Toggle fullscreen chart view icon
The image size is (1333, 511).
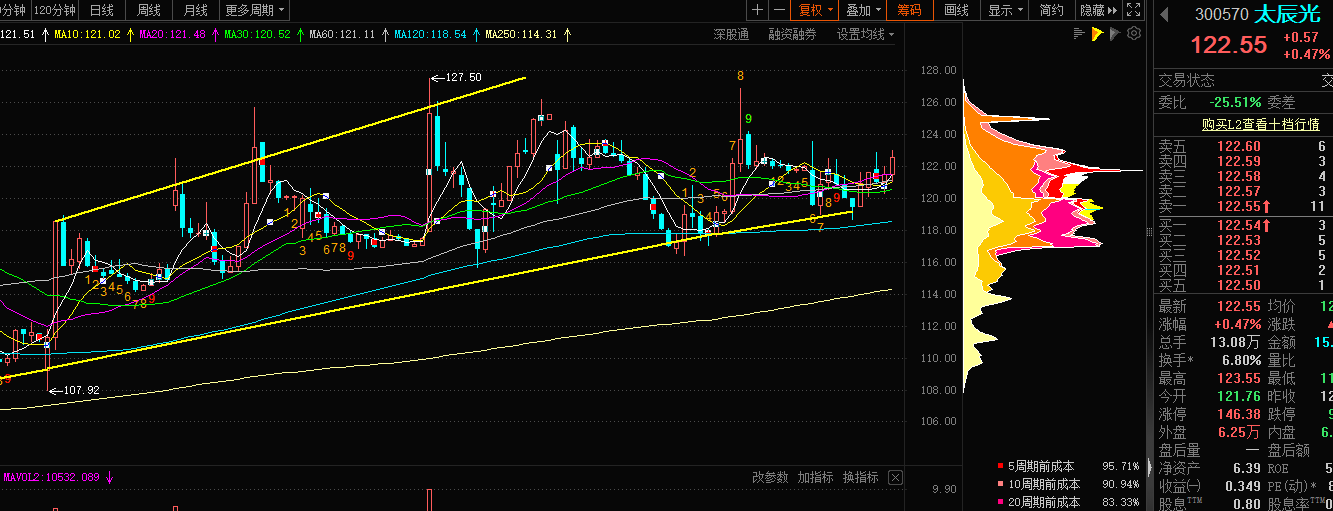tap(1133, 10)
